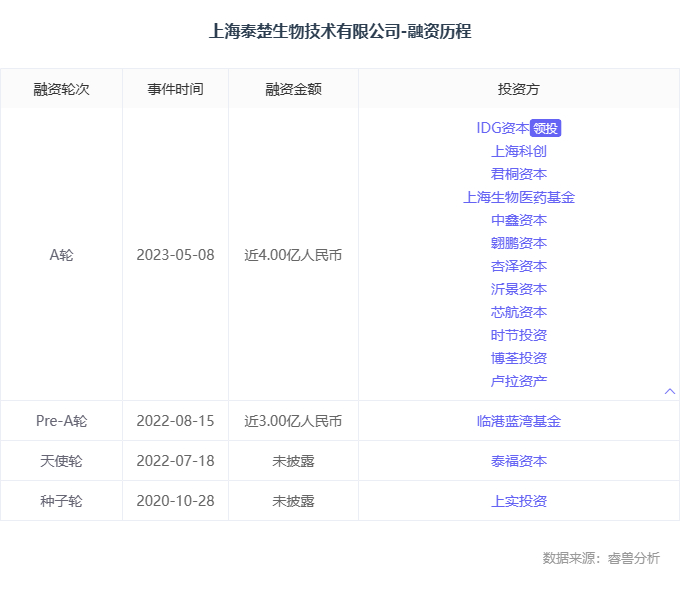The width and height of the screenshot is (680, 594).
Task: Click the 数据来源：睿兽分析 footer text
Action: [602, 558]
